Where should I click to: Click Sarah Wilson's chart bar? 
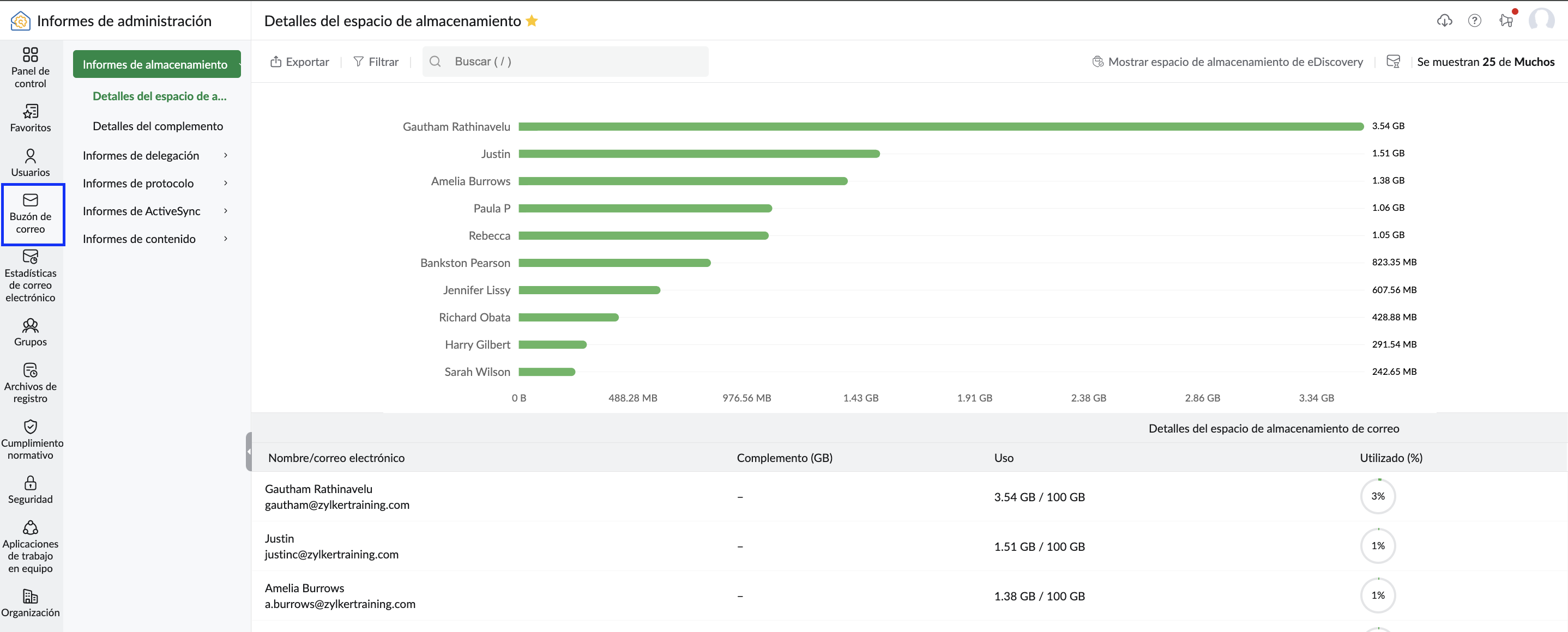click(x=547, y=372)
